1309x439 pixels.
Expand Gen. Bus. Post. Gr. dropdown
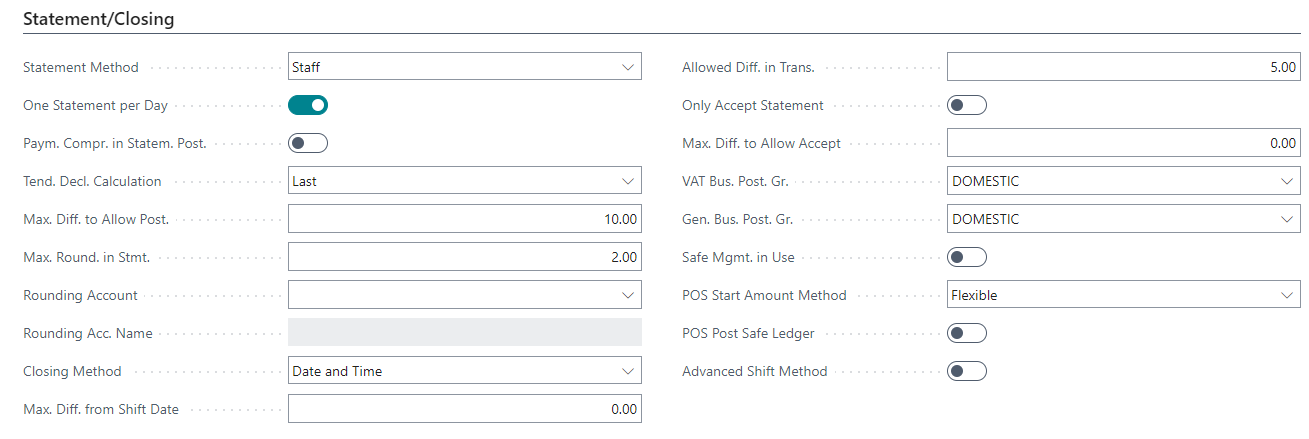click(1285, 219)
